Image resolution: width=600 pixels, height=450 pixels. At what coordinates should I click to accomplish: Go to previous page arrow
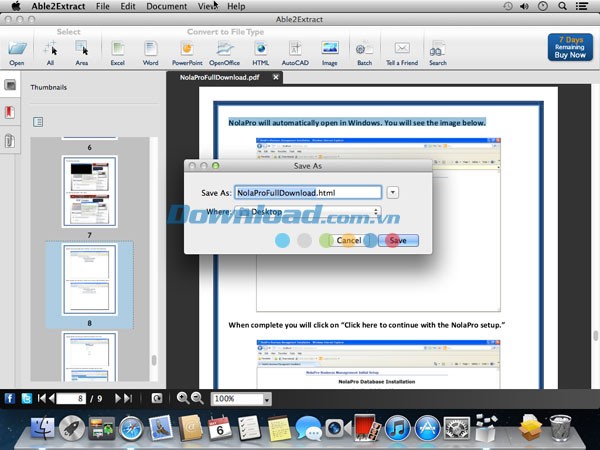pyautogui.click(x=51, y=398)
